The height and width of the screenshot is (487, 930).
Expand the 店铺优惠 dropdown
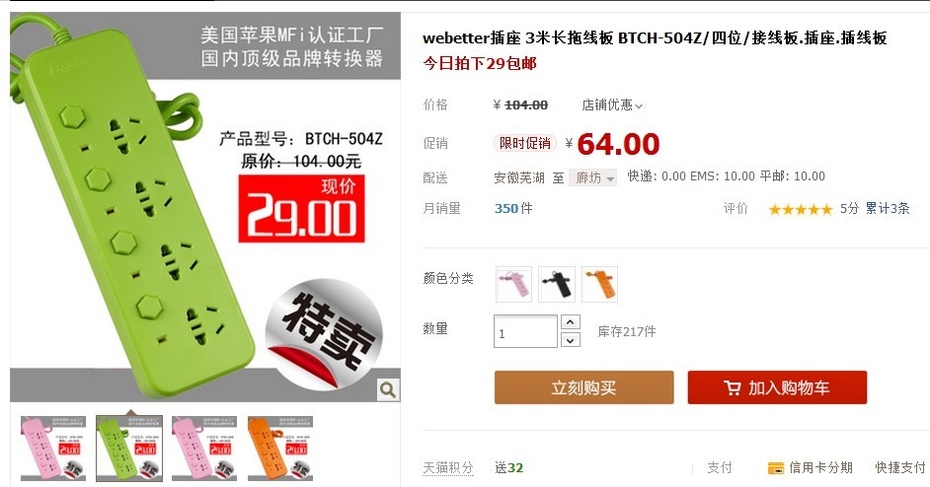tap(612, 105)
